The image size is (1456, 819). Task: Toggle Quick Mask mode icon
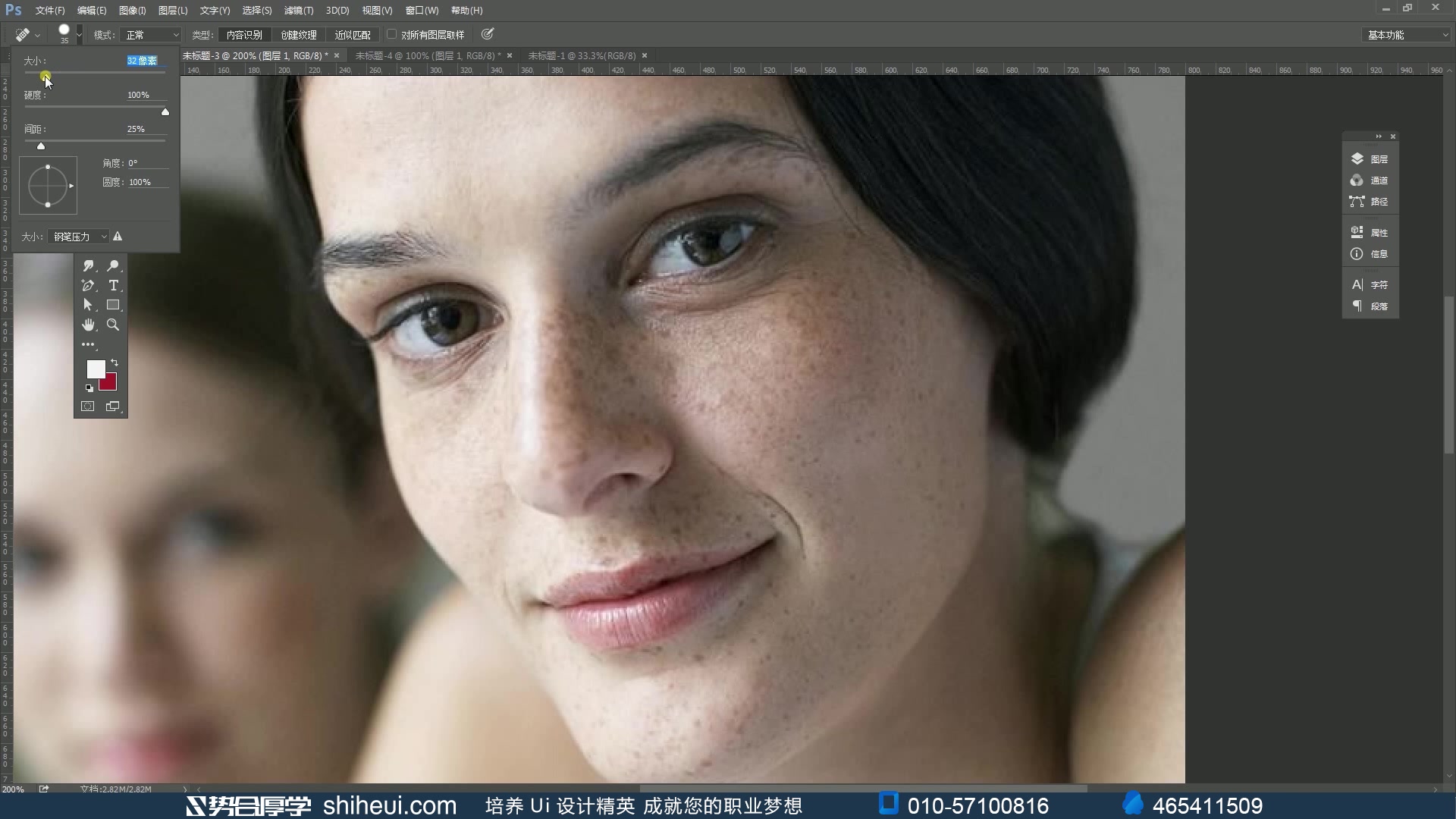click(88, 406)
